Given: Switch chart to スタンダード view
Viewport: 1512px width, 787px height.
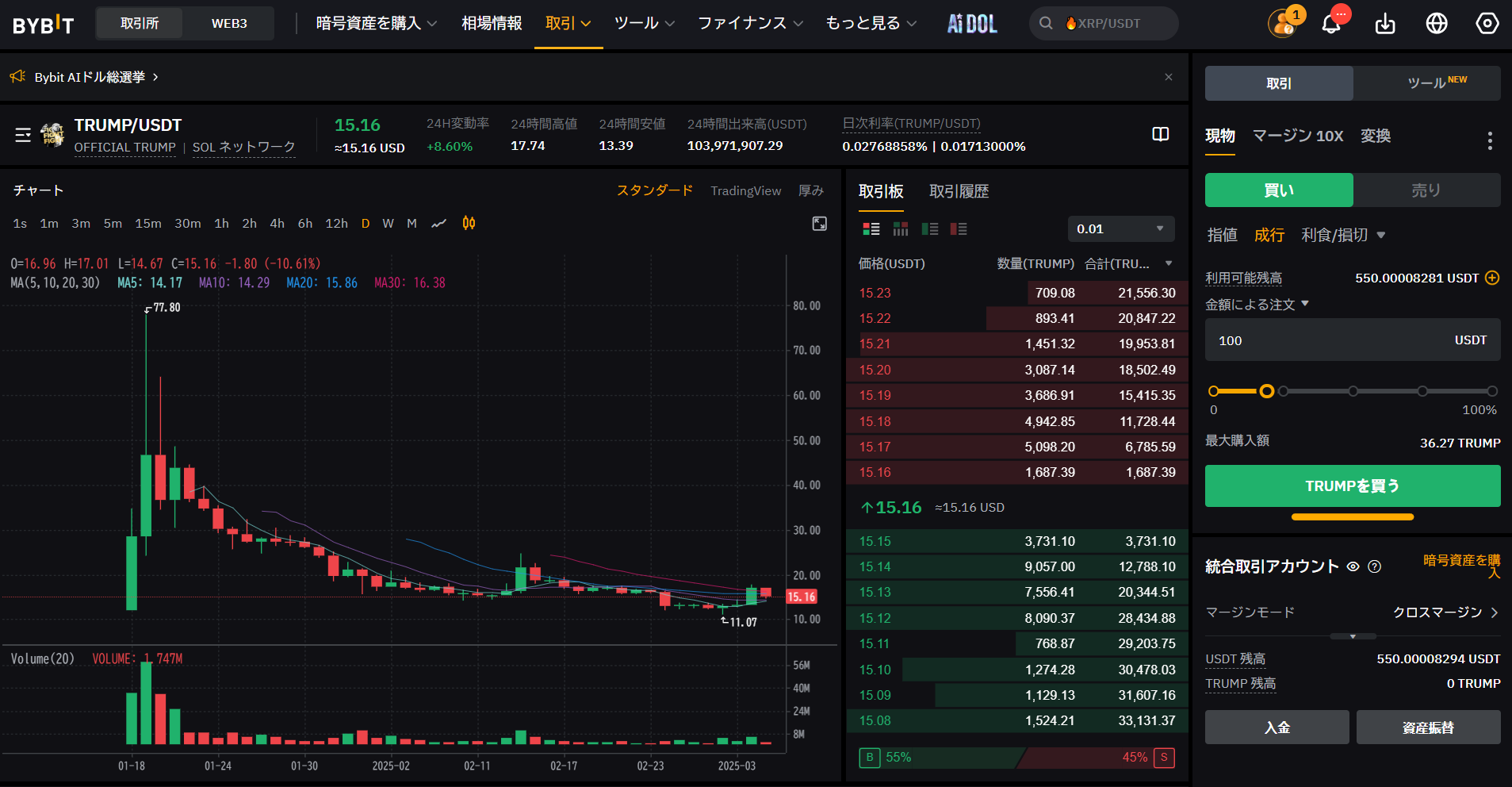Looking at the screenshot, I should [x=655, y=190].
